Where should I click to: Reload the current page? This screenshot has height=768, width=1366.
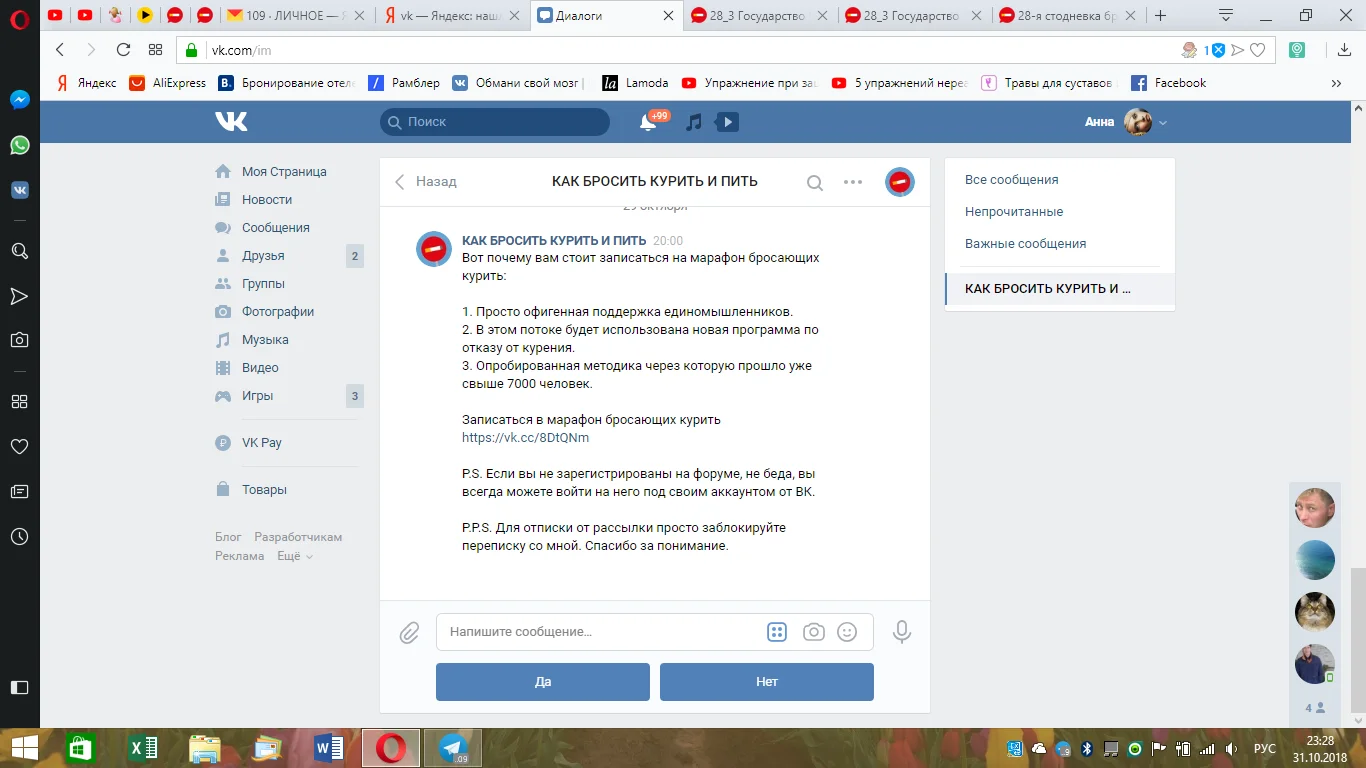tap(124, 50)
